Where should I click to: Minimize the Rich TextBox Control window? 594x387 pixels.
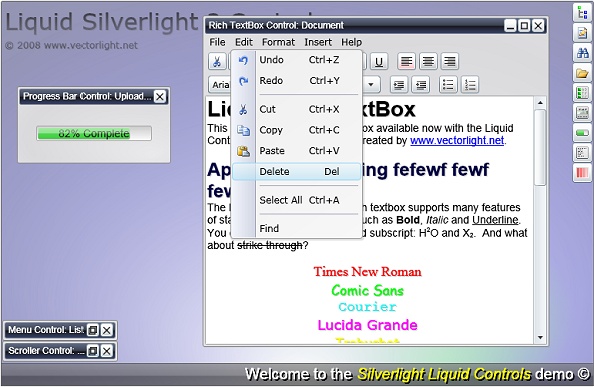(x=510, y=26)
